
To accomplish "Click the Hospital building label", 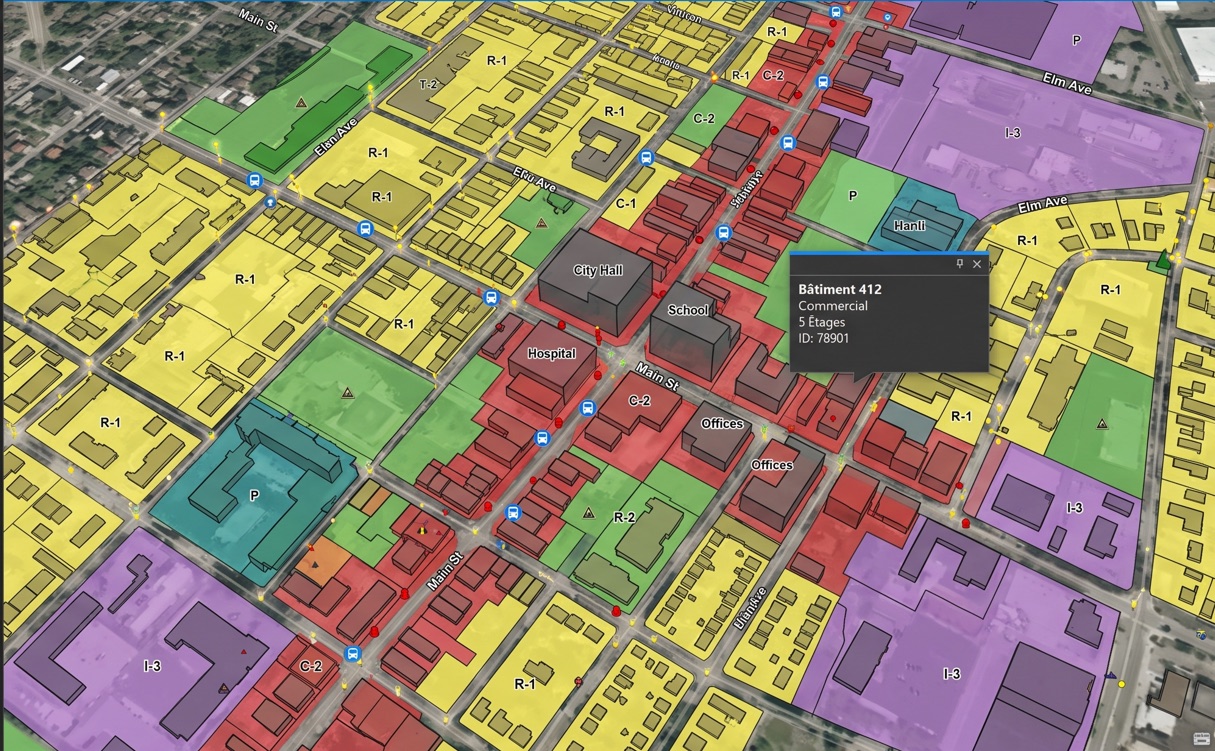I will [552, 354].
